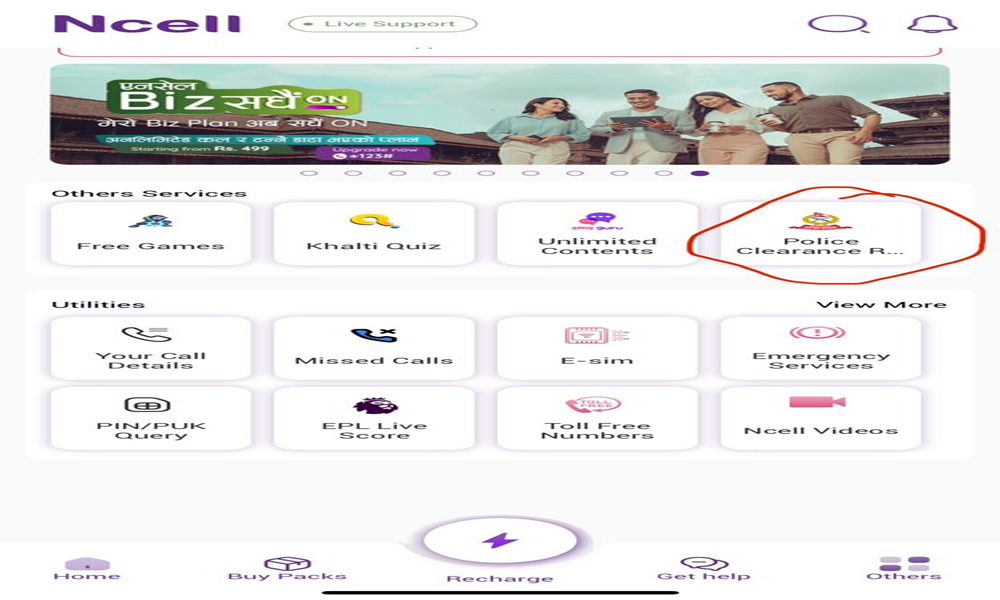Open EPL Live Score utility
1000x600 pixels.
click(374, 418)
